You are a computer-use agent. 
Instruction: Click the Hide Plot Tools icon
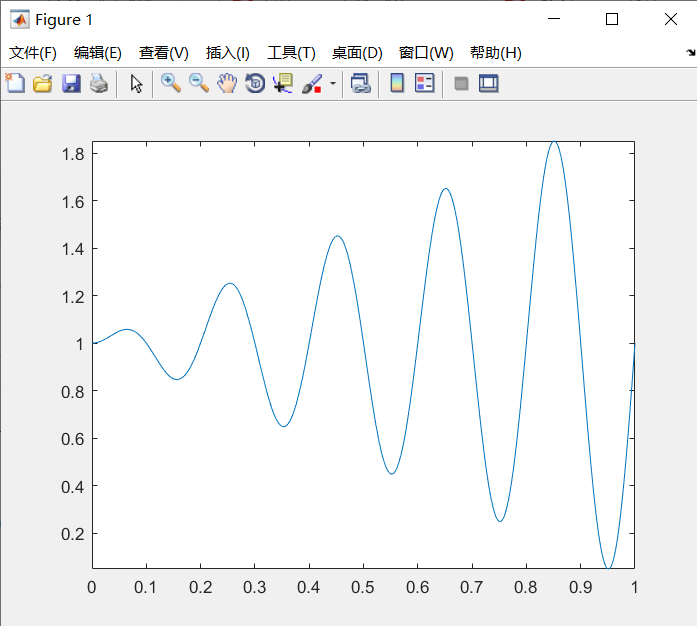click(x=461, y=83)
